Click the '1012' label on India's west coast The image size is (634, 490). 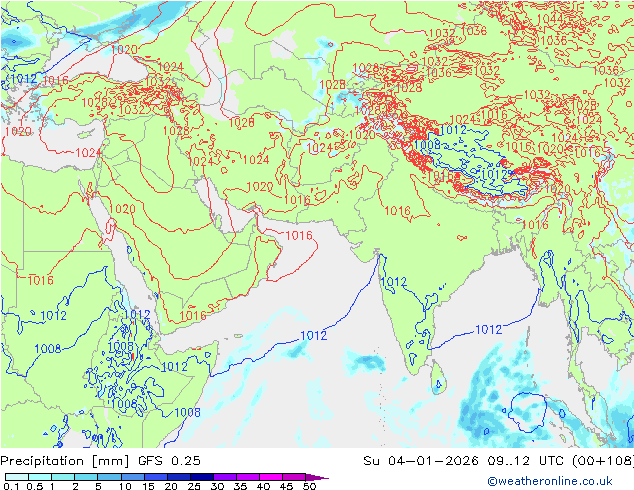point(393,282)
